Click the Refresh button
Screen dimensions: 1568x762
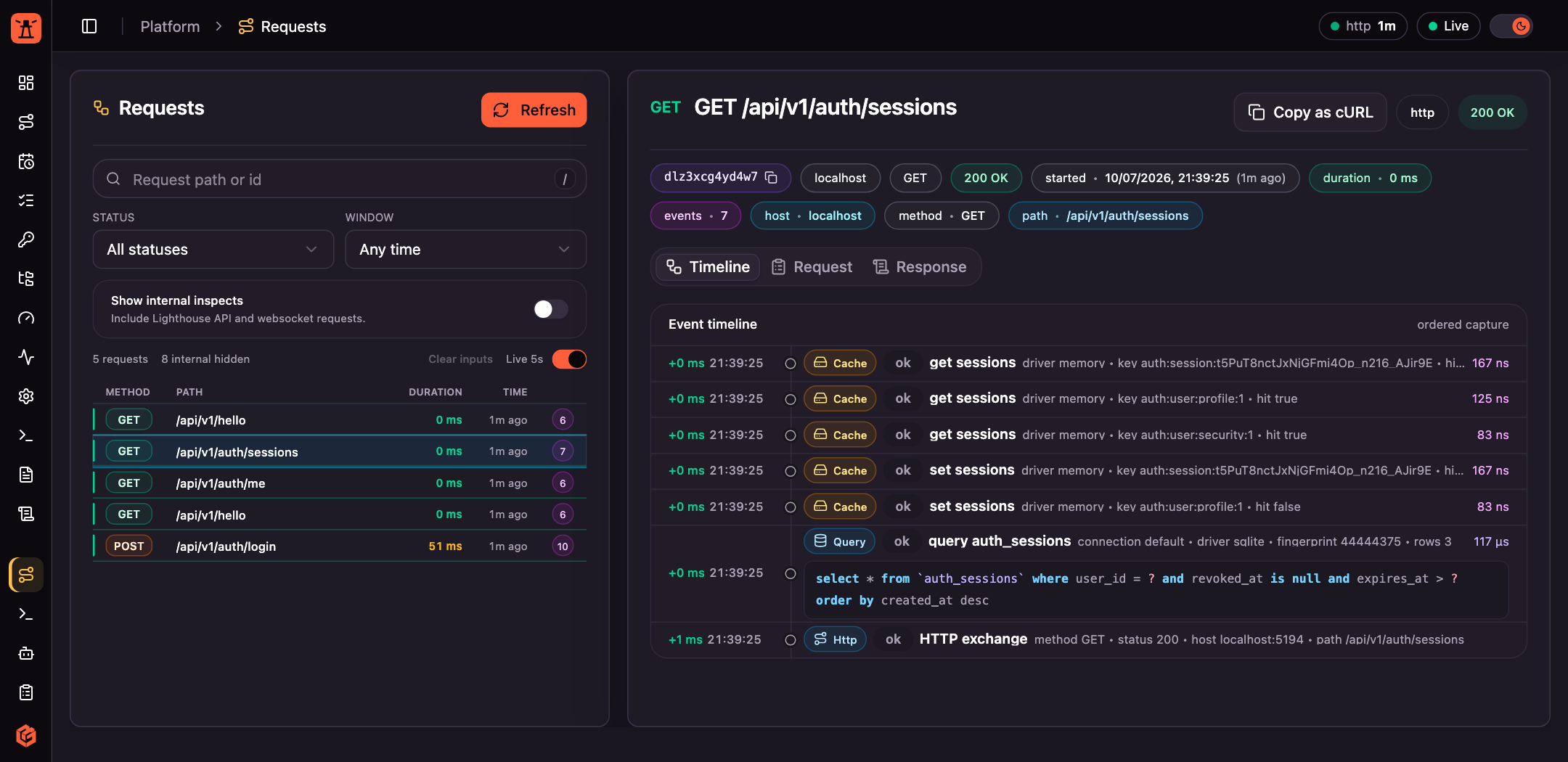click(x=534, y=110)
